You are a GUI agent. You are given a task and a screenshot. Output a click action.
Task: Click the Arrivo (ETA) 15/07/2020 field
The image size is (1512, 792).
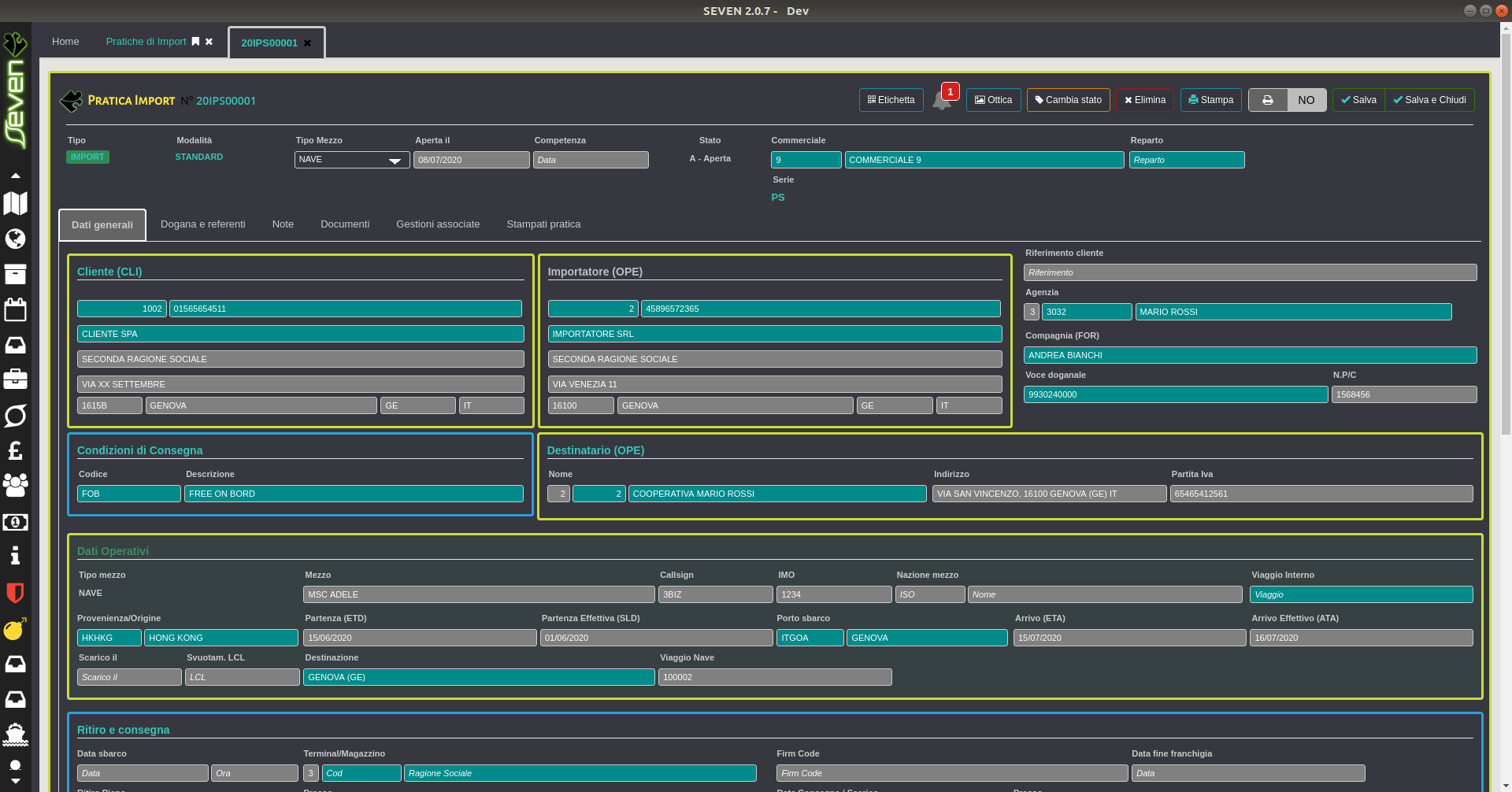[1129, 638]
